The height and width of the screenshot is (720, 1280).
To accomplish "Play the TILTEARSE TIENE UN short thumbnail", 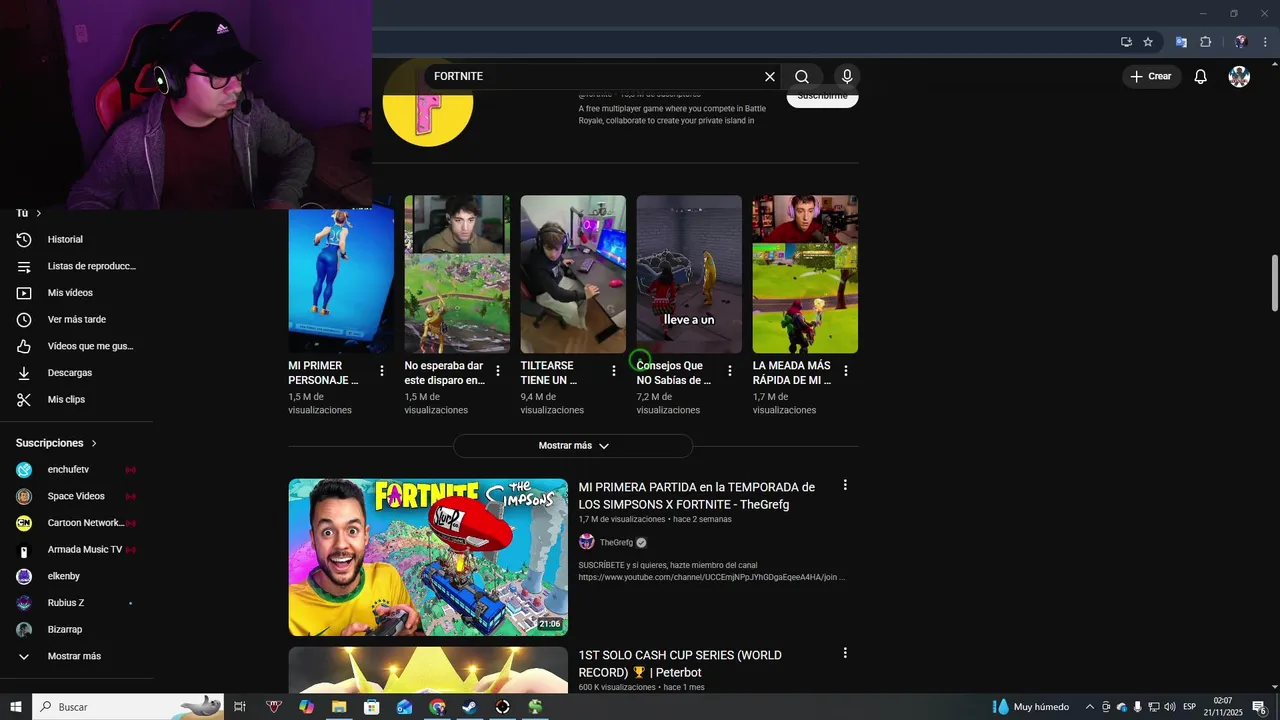I will click(x=573, y=274).
